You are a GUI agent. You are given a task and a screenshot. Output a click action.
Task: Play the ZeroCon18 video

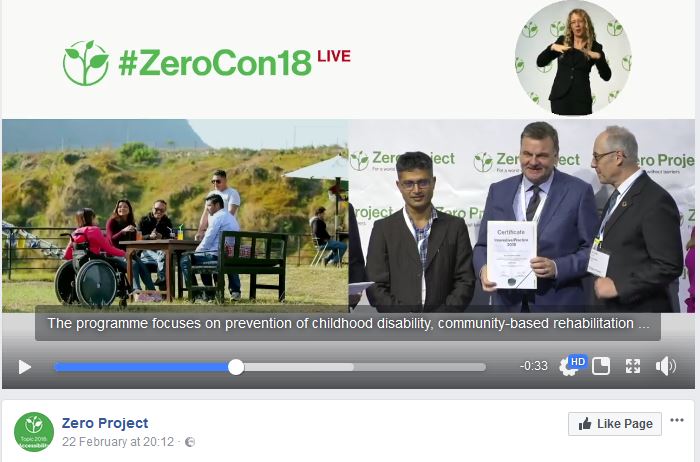(25, 367)
